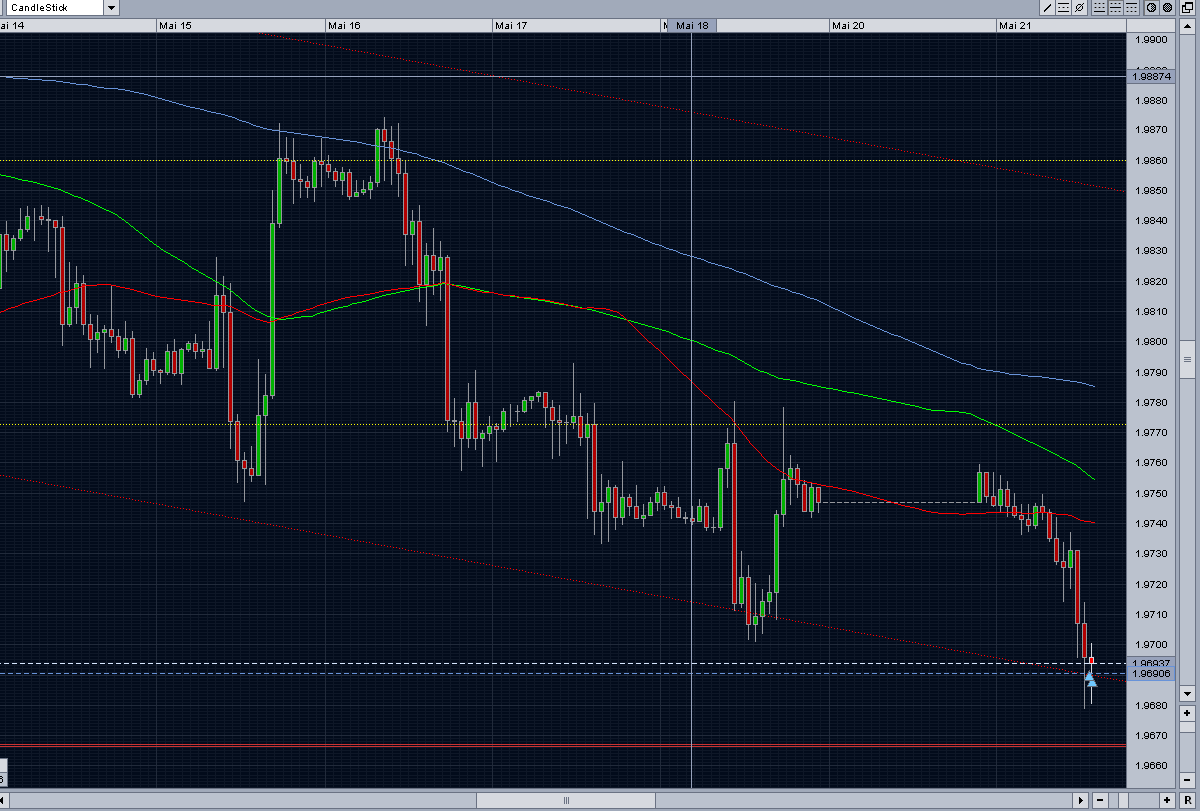Select the trendline drawing tool
Screen dimensions: 1200x811
coord(1047,7)
